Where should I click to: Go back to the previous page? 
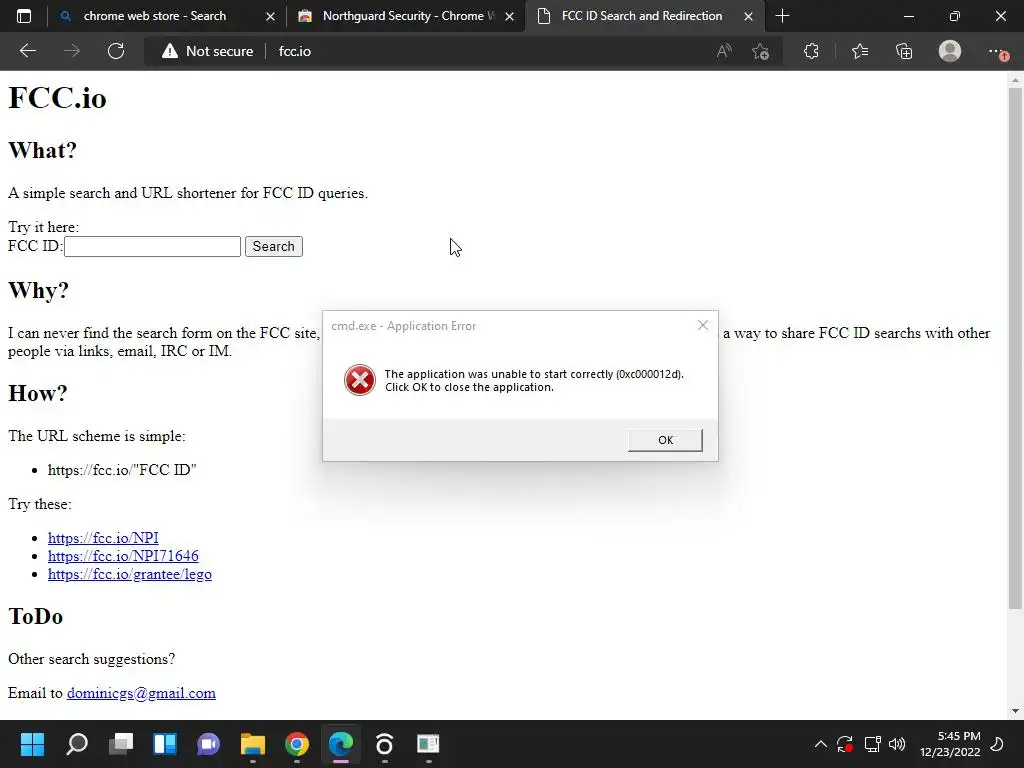(27, 51)
